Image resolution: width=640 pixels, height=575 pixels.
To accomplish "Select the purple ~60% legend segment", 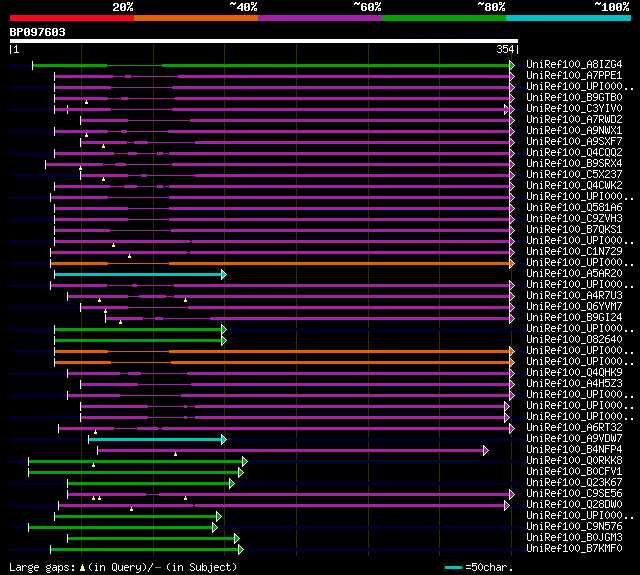I will [x=319, y=17].
